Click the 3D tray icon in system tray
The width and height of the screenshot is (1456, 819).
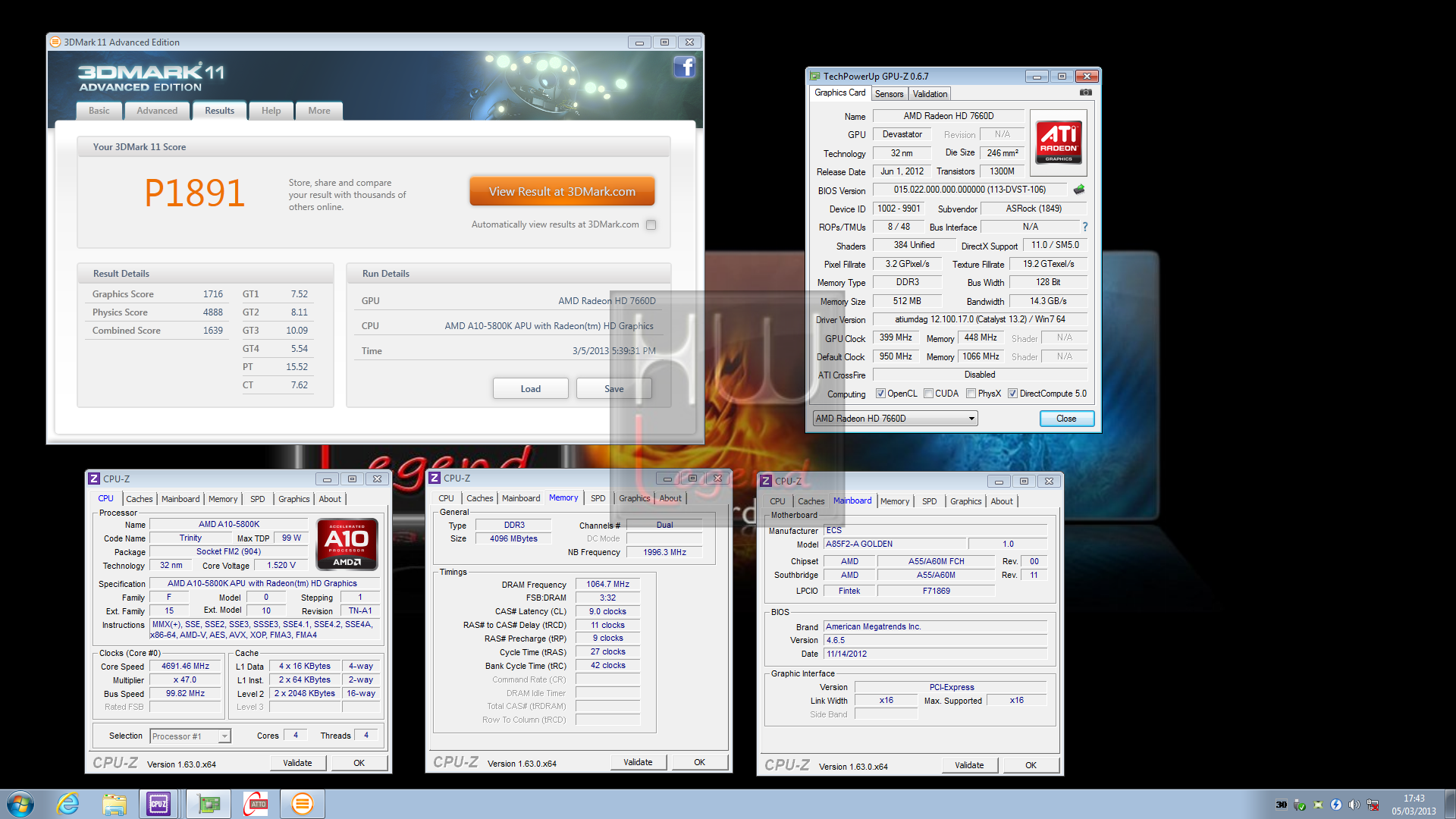pos(1282,805)
